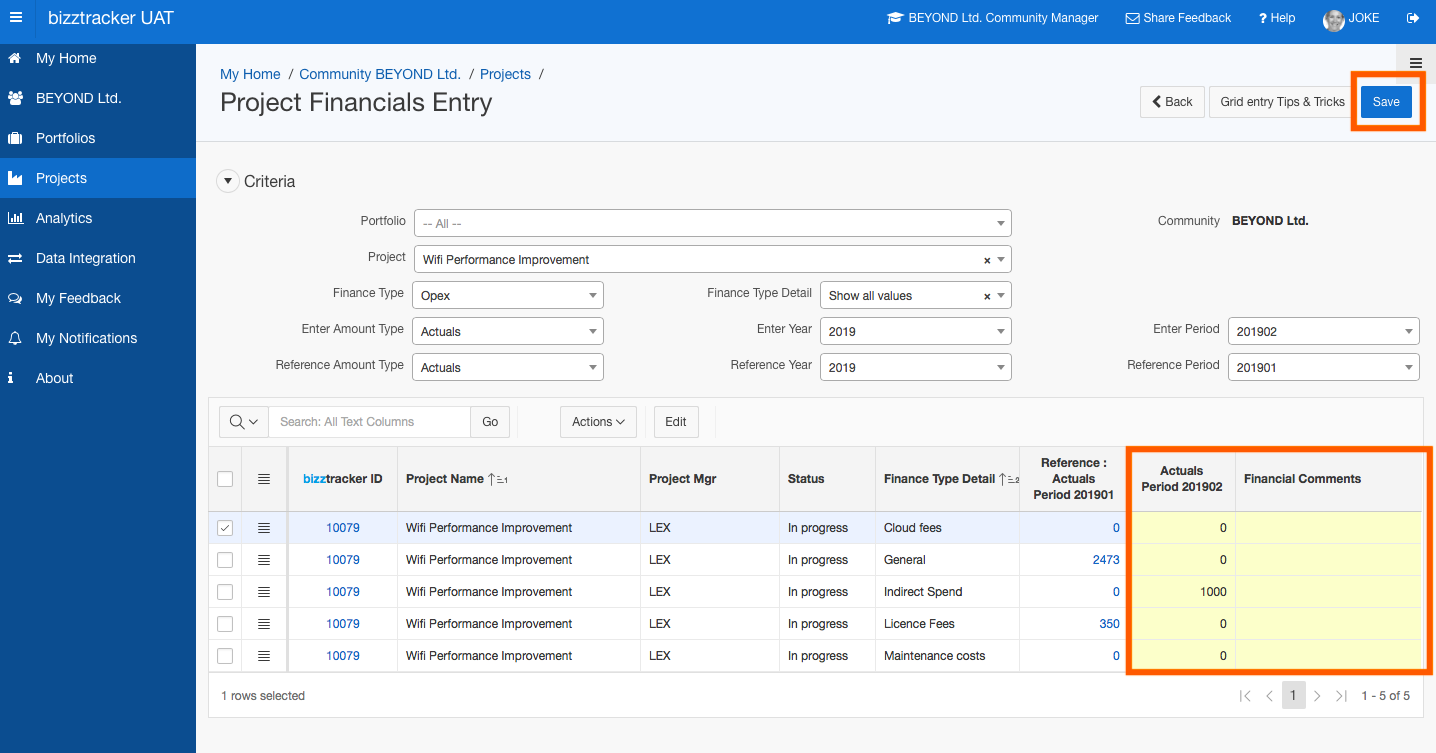The image size is (1436, 753).
Task: Open the BEYOND Ltd. Community Manager link
Action: (992, 18)
